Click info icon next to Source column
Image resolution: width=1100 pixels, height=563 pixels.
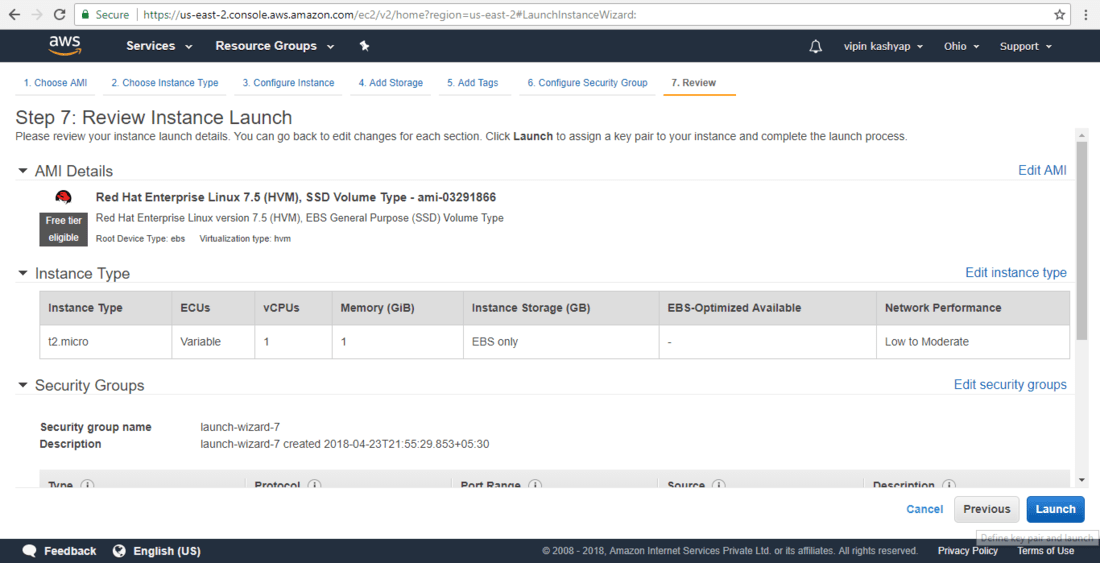(718, 484)
